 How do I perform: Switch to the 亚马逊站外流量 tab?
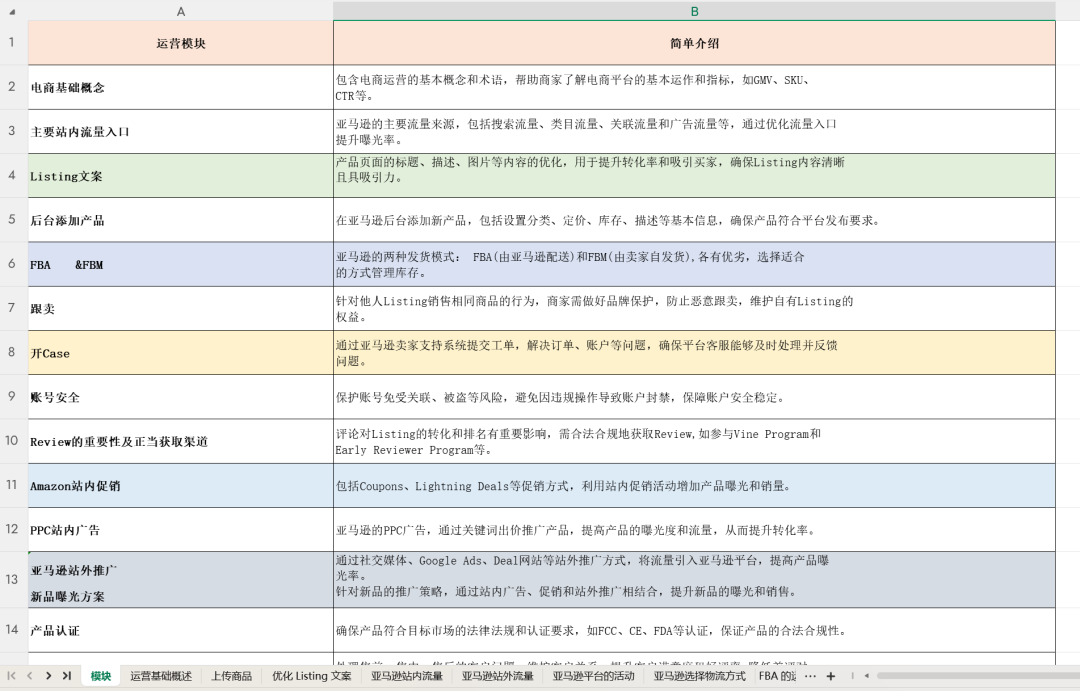[x=497, y=676]
